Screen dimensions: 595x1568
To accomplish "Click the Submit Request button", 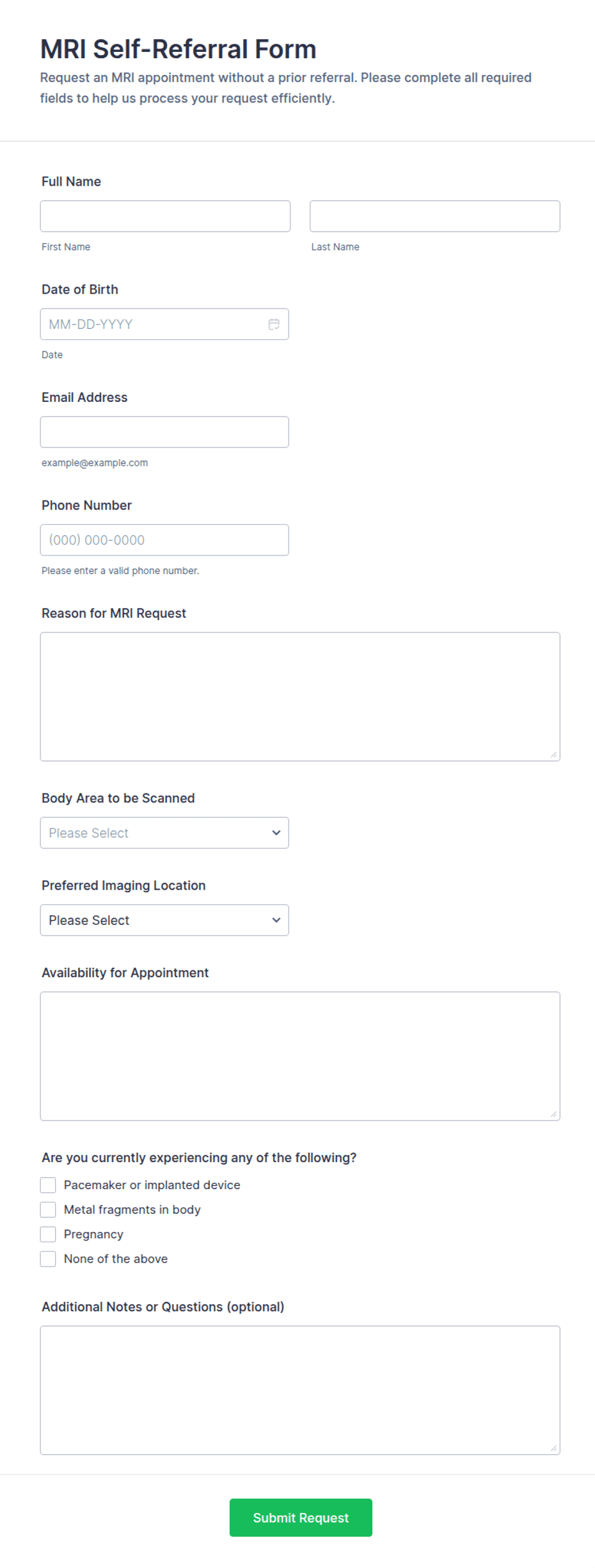I will coord(301,1517).
